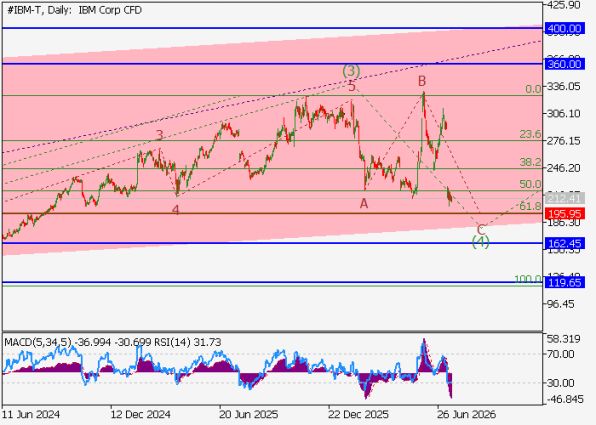
Task: Click the Fibonacci 50.0 level label
Action: tap(530, 184)
